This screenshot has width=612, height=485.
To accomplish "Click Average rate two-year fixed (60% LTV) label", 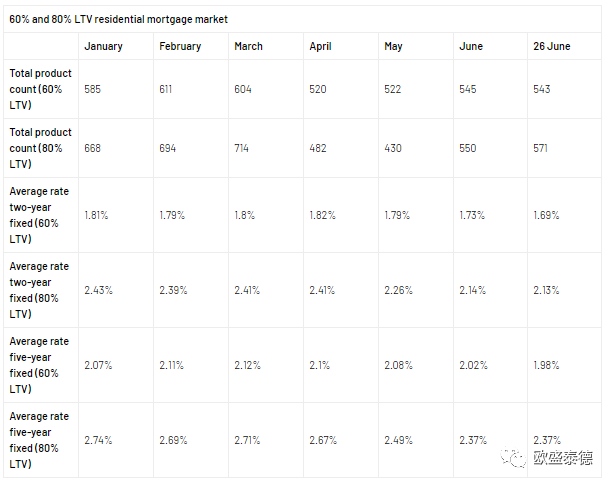I will point(39,215).
